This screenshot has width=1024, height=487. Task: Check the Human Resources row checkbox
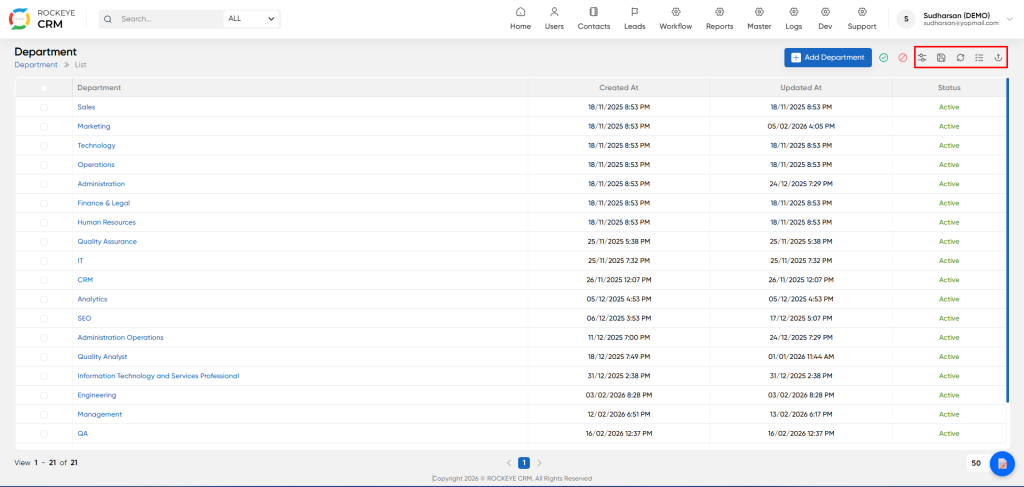44,222
